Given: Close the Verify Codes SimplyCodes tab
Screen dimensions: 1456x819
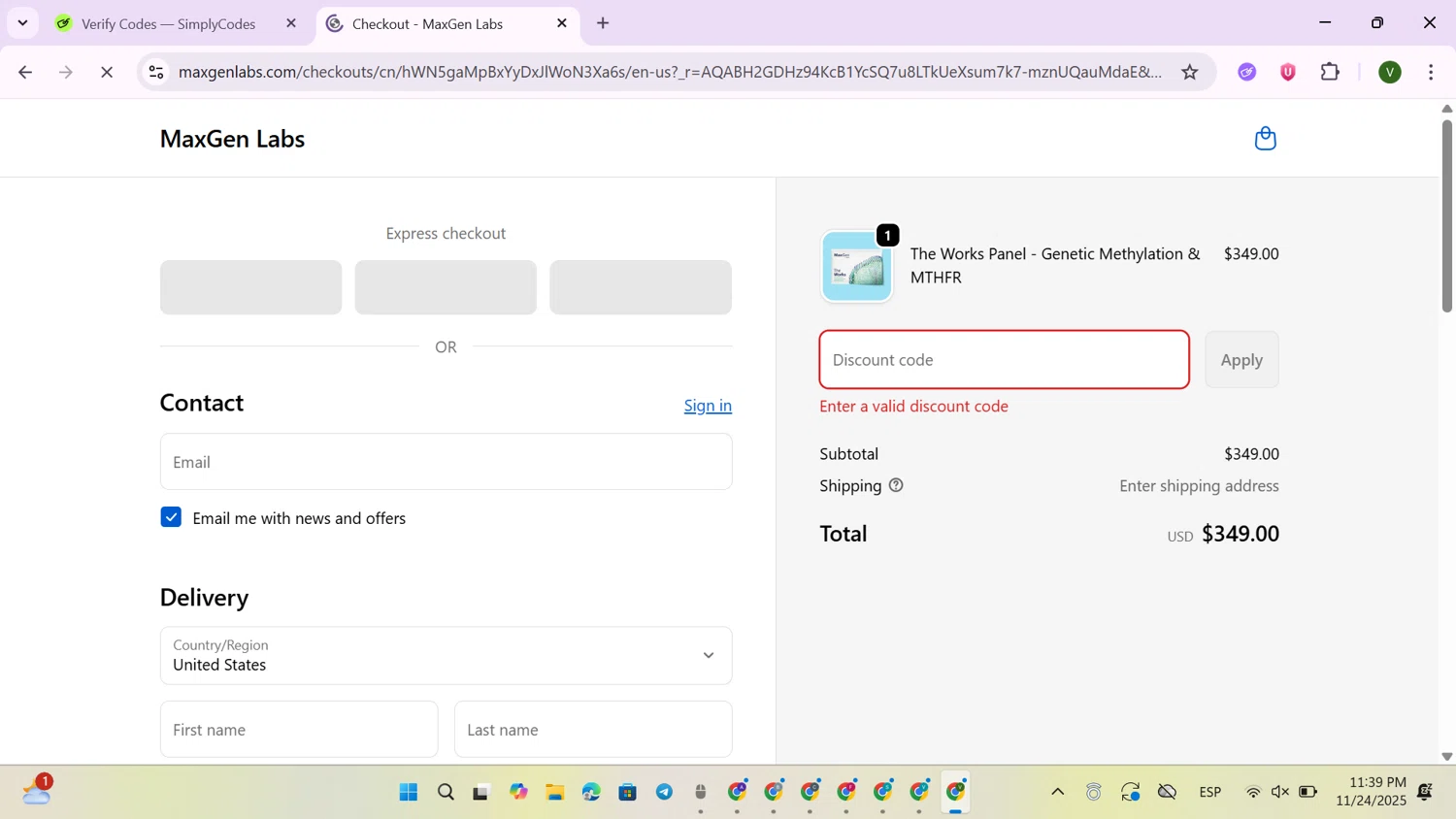Looking at the screenshot, I should [291, 23].
